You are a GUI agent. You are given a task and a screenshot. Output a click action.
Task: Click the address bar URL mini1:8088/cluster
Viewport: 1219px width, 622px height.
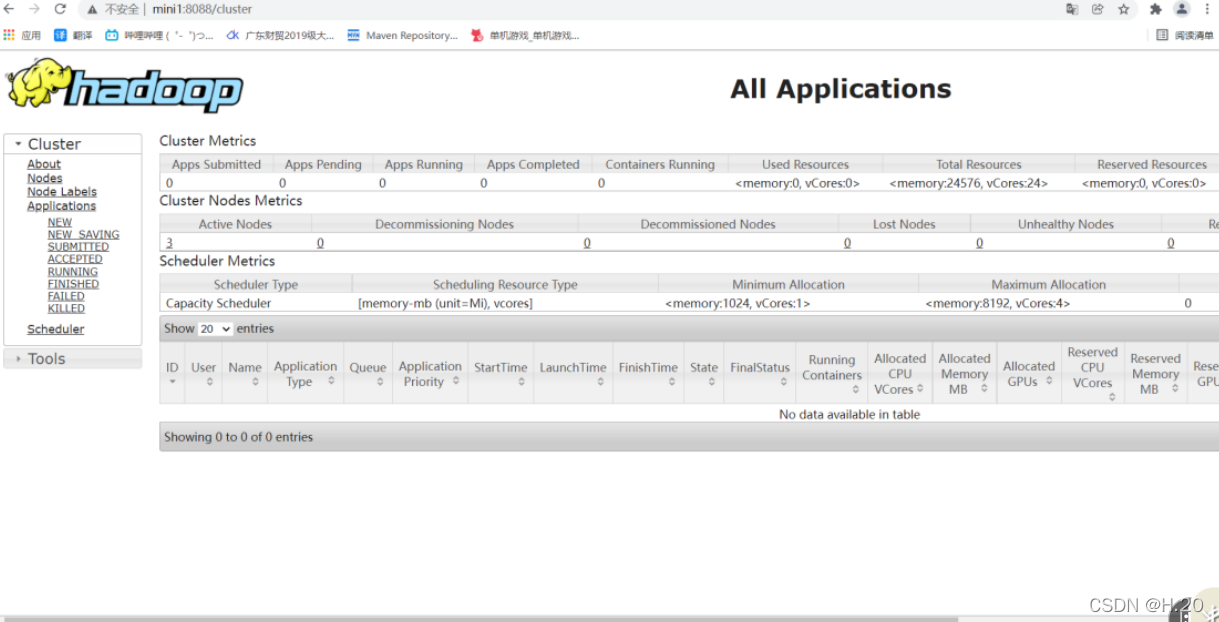tap(202, 9)
